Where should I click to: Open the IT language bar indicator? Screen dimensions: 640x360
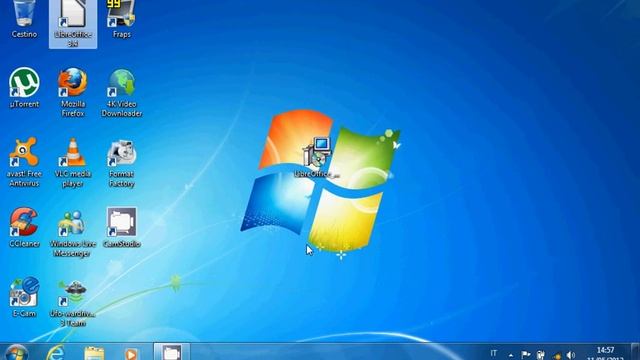pyautogui.click(x=494, y=353)
